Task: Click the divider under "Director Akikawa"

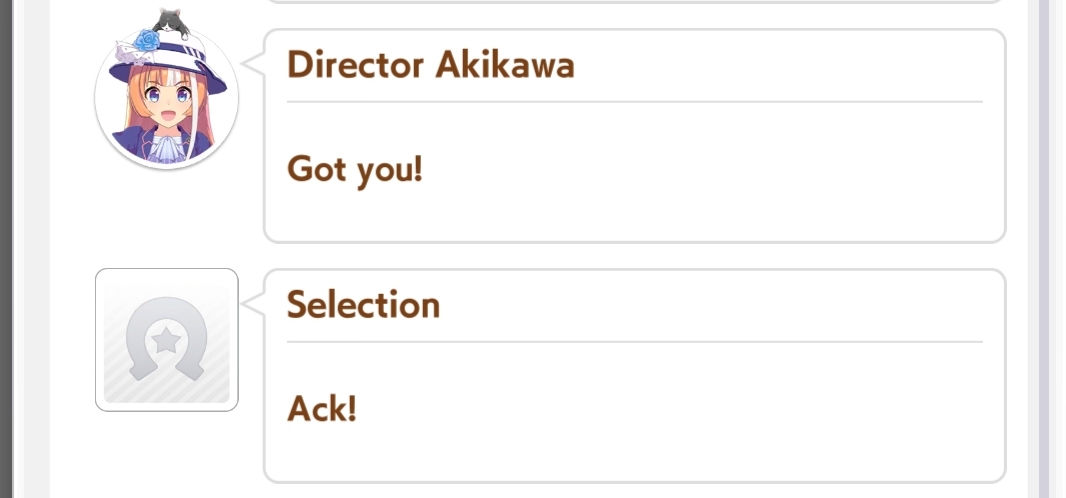Action: pyautogui.click(x=635, y=102)
